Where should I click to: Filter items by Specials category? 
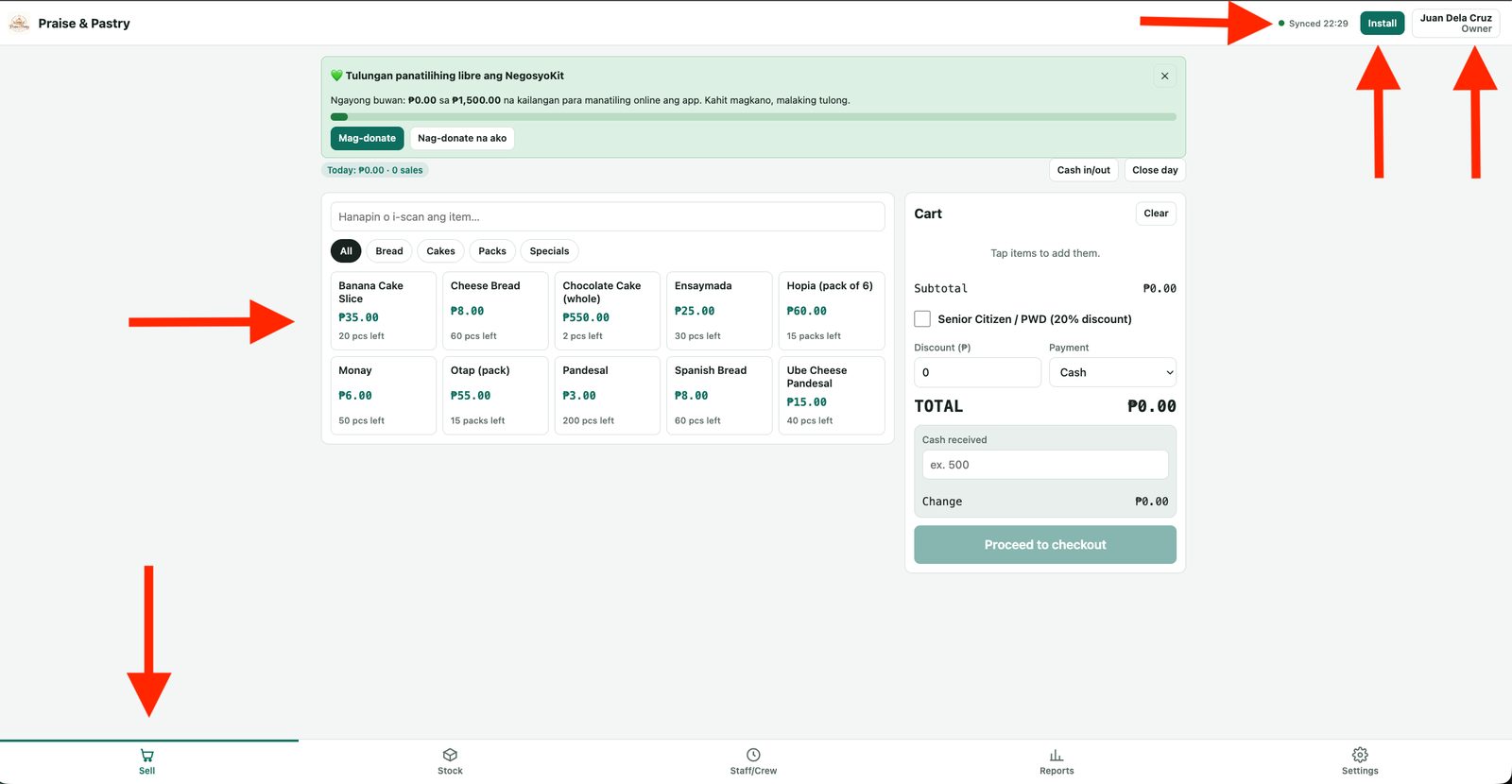(x=549, y=251)
